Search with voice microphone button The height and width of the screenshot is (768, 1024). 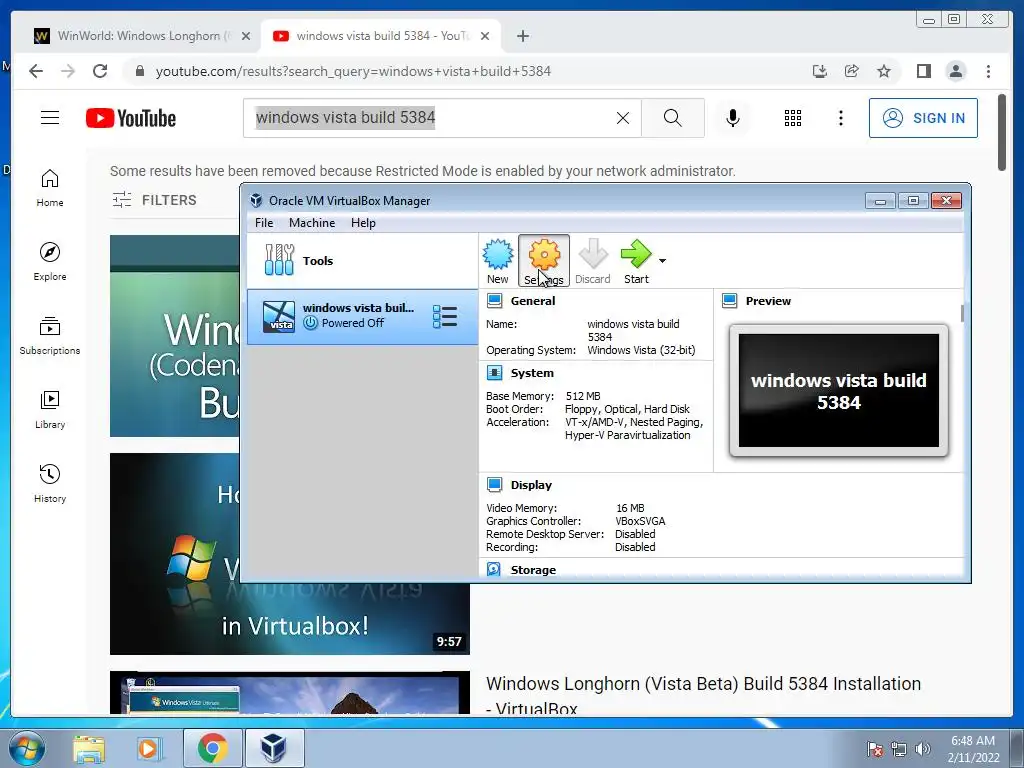pyautogui.click(x=733, y=118)
